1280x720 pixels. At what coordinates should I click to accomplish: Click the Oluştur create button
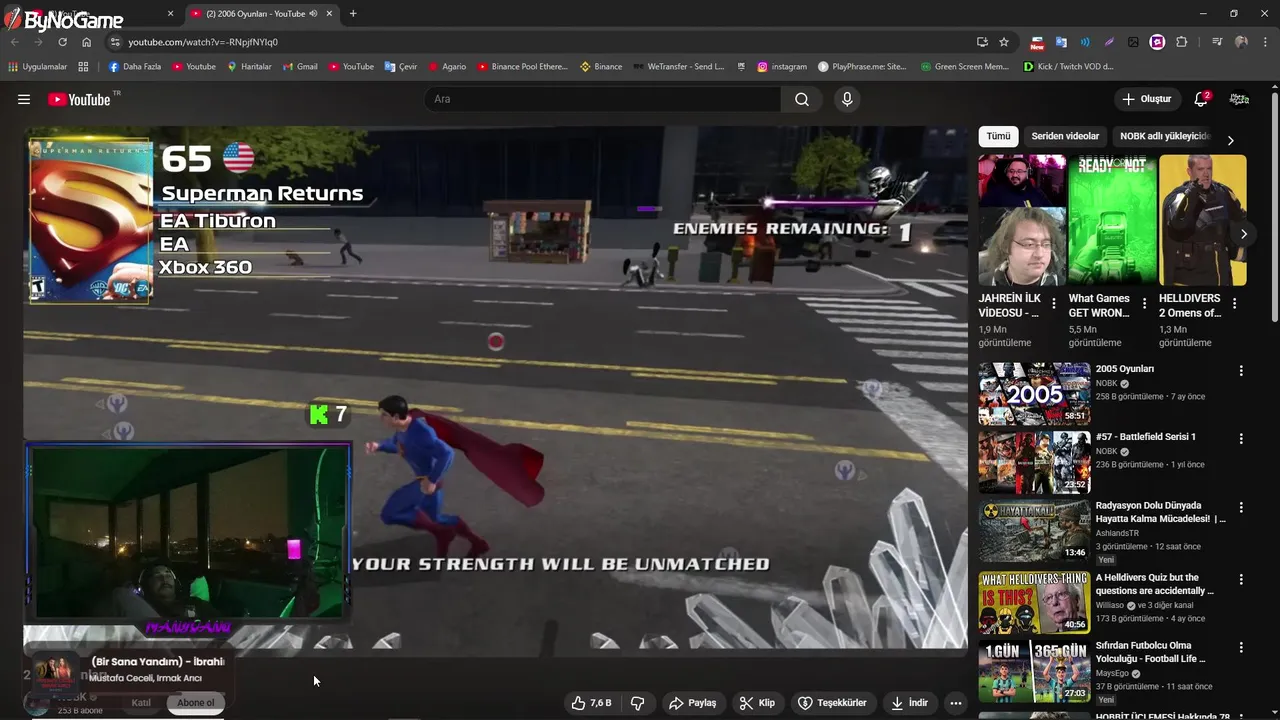tap(1146, 99)
